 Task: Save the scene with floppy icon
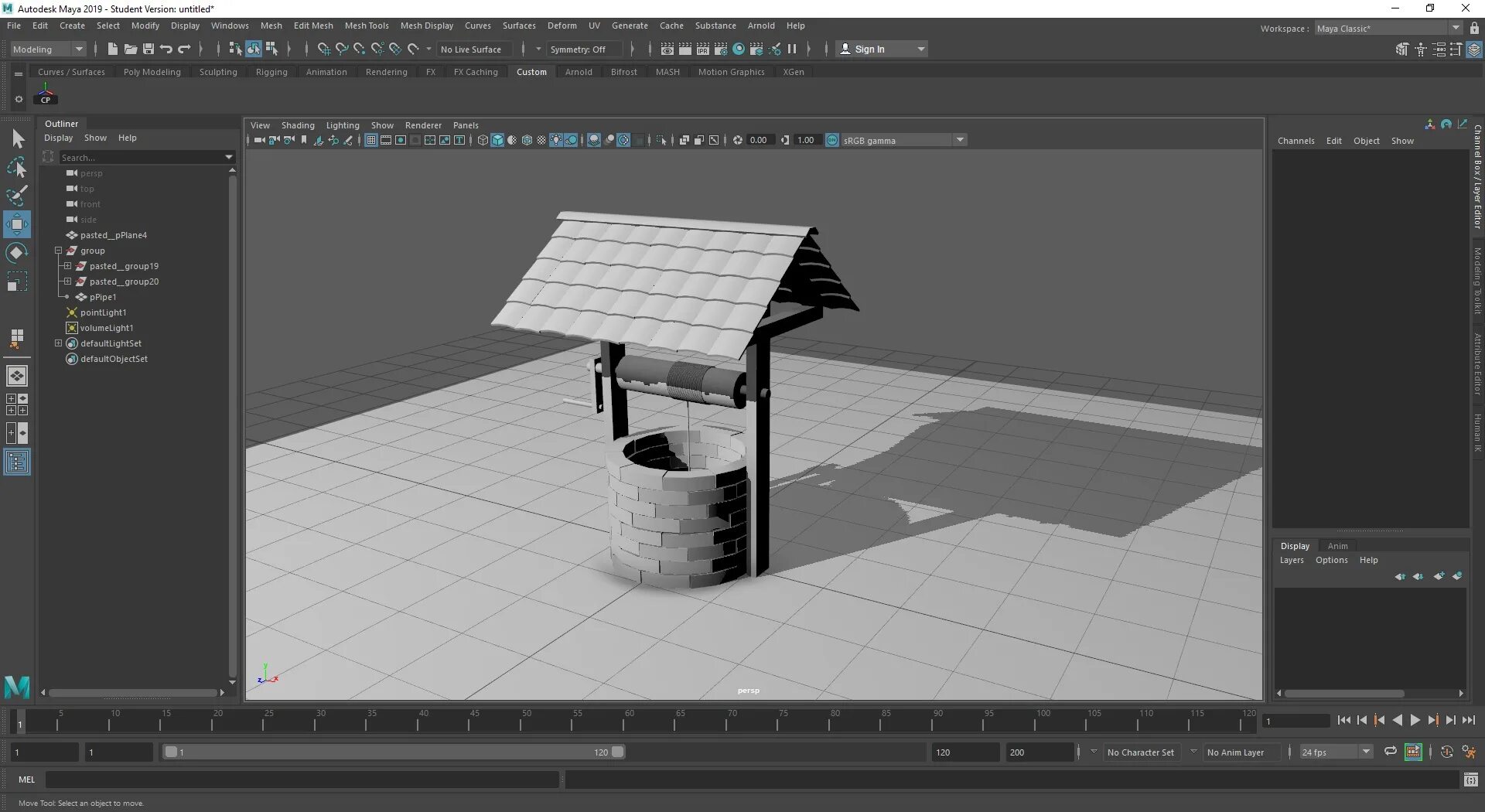(148, 49)
